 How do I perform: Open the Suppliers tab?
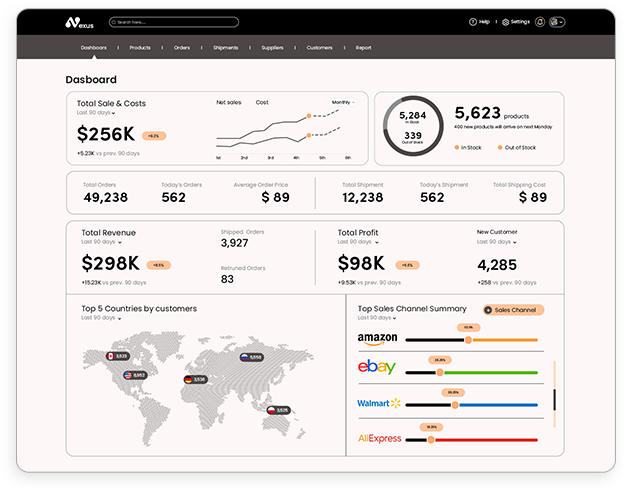tap(272, 47)
